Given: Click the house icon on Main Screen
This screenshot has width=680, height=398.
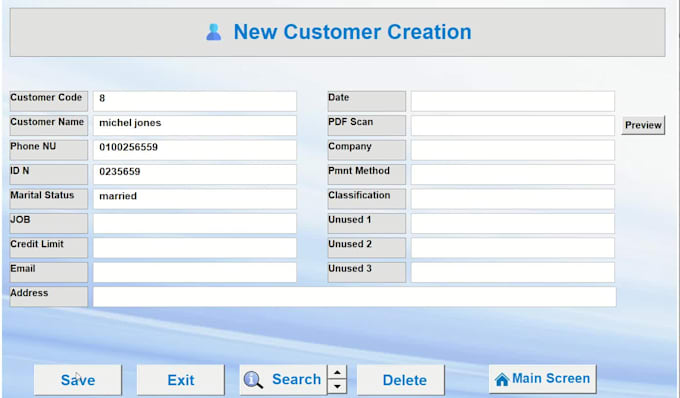Looking at the screenshot, I should [502, 379].
